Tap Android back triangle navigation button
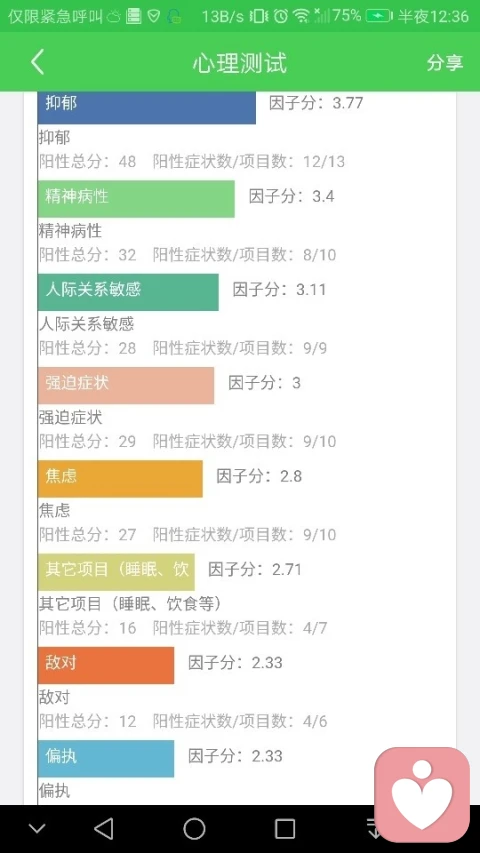 tap(103, 829)
